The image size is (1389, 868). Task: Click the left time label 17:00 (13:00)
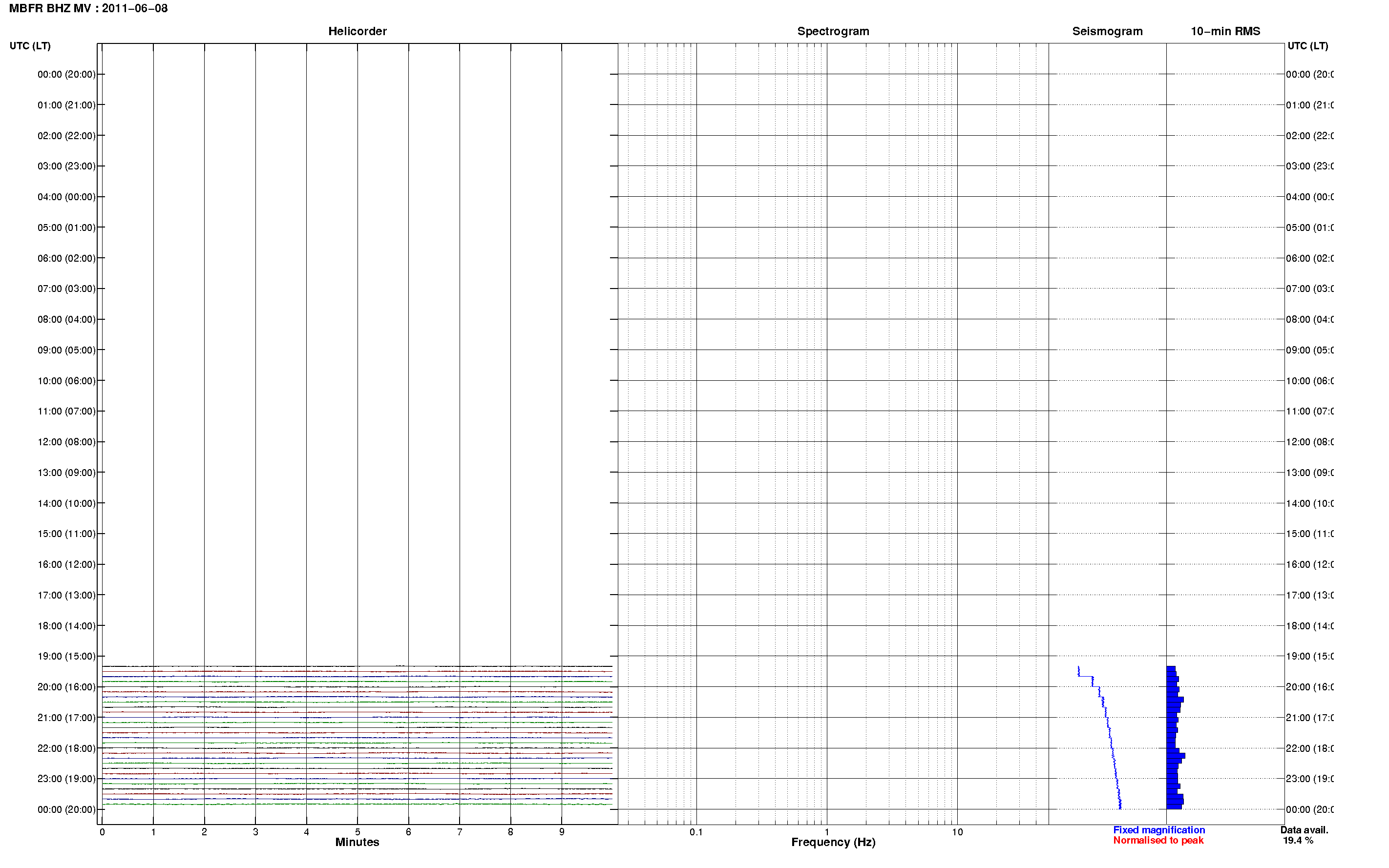coord(66,595)
